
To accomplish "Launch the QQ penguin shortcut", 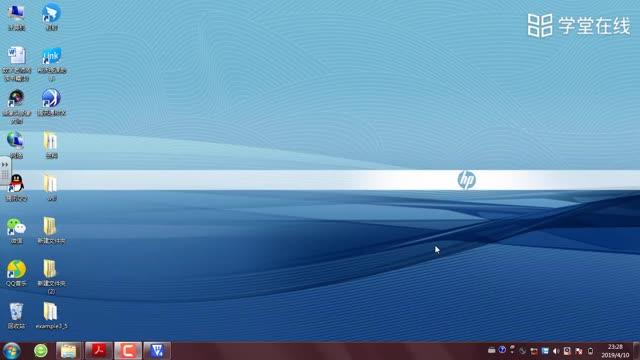I will (x=16, y=188).
